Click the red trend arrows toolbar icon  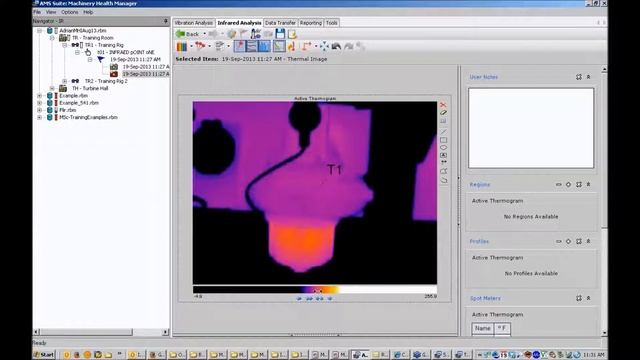pyautogui.click(x=200, y=46)
